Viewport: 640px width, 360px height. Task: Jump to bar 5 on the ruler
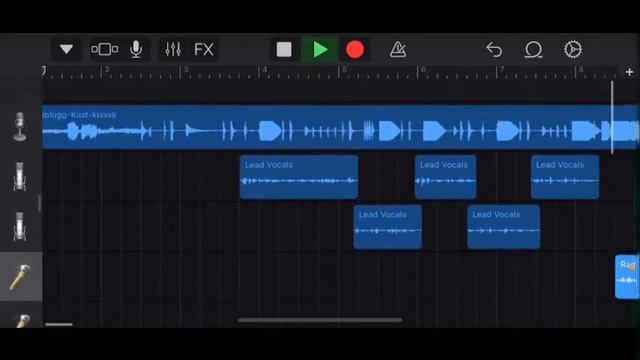(344, 69)
